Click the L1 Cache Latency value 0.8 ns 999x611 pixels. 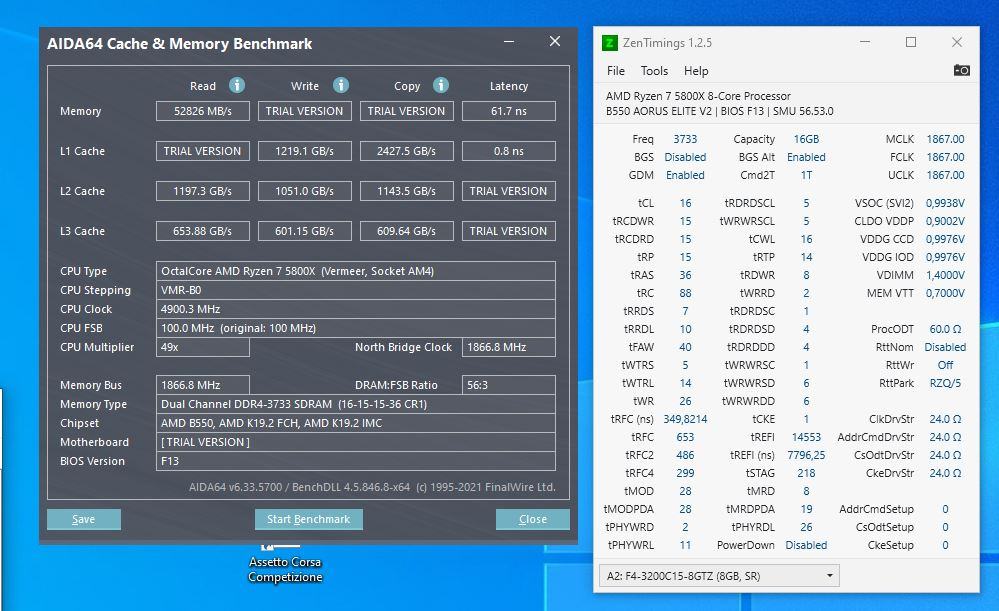pyautogui.click(x=508, y=151)
